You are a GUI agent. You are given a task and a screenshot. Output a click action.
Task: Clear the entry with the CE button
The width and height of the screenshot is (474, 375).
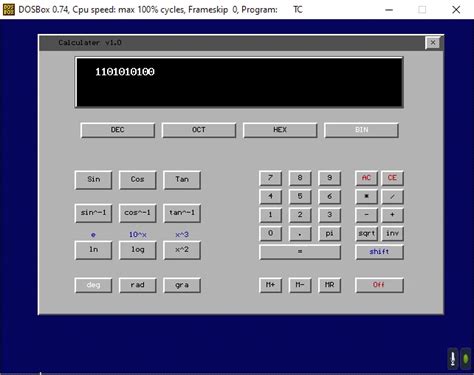(392, 178)
